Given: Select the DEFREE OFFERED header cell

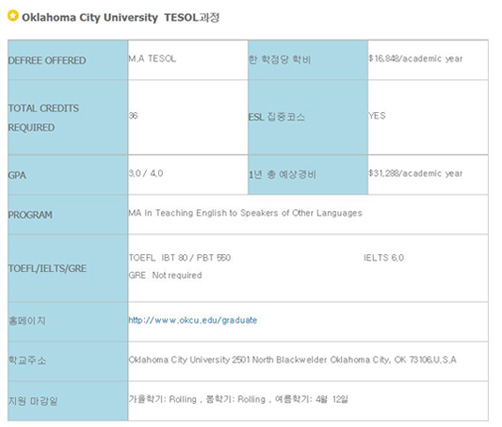Looking at the screenshot, I should click(x=68, y=60).
